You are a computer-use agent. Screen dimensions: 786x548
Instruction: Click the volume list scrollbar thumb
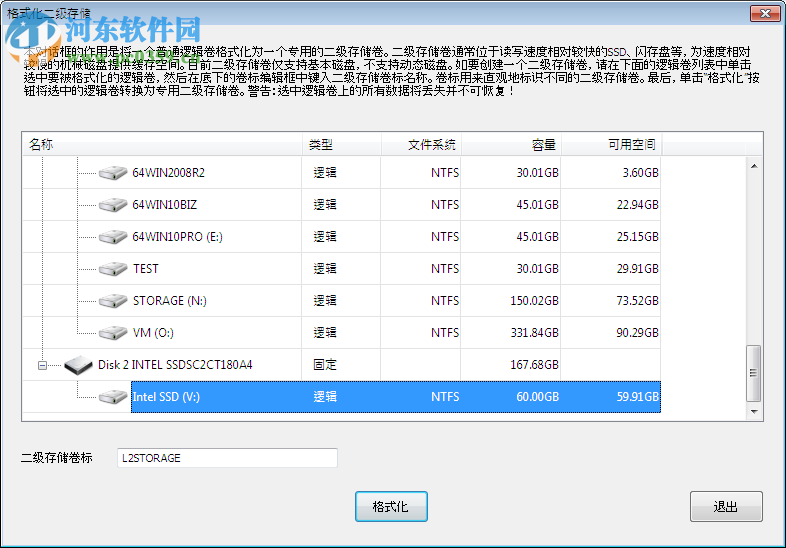coord(753,373)
